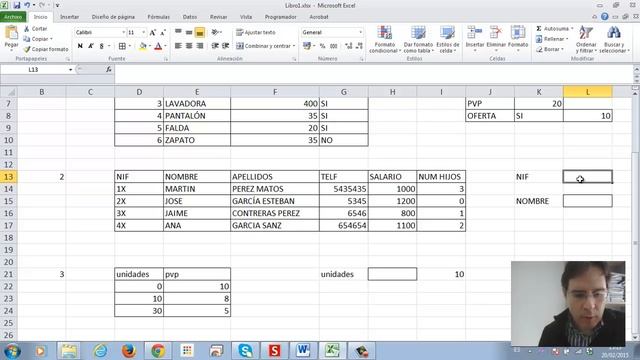640x360 pixels.
Task: Open Word from the taskbar
Action: [x=303, y=351]
